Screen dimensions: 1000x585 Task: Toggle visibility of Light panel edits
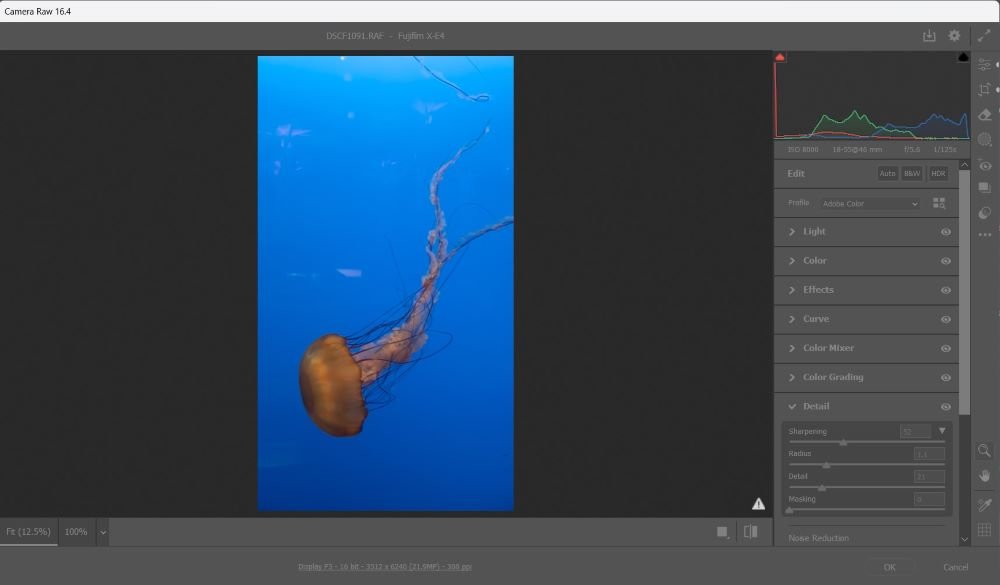tap(945, 232)
